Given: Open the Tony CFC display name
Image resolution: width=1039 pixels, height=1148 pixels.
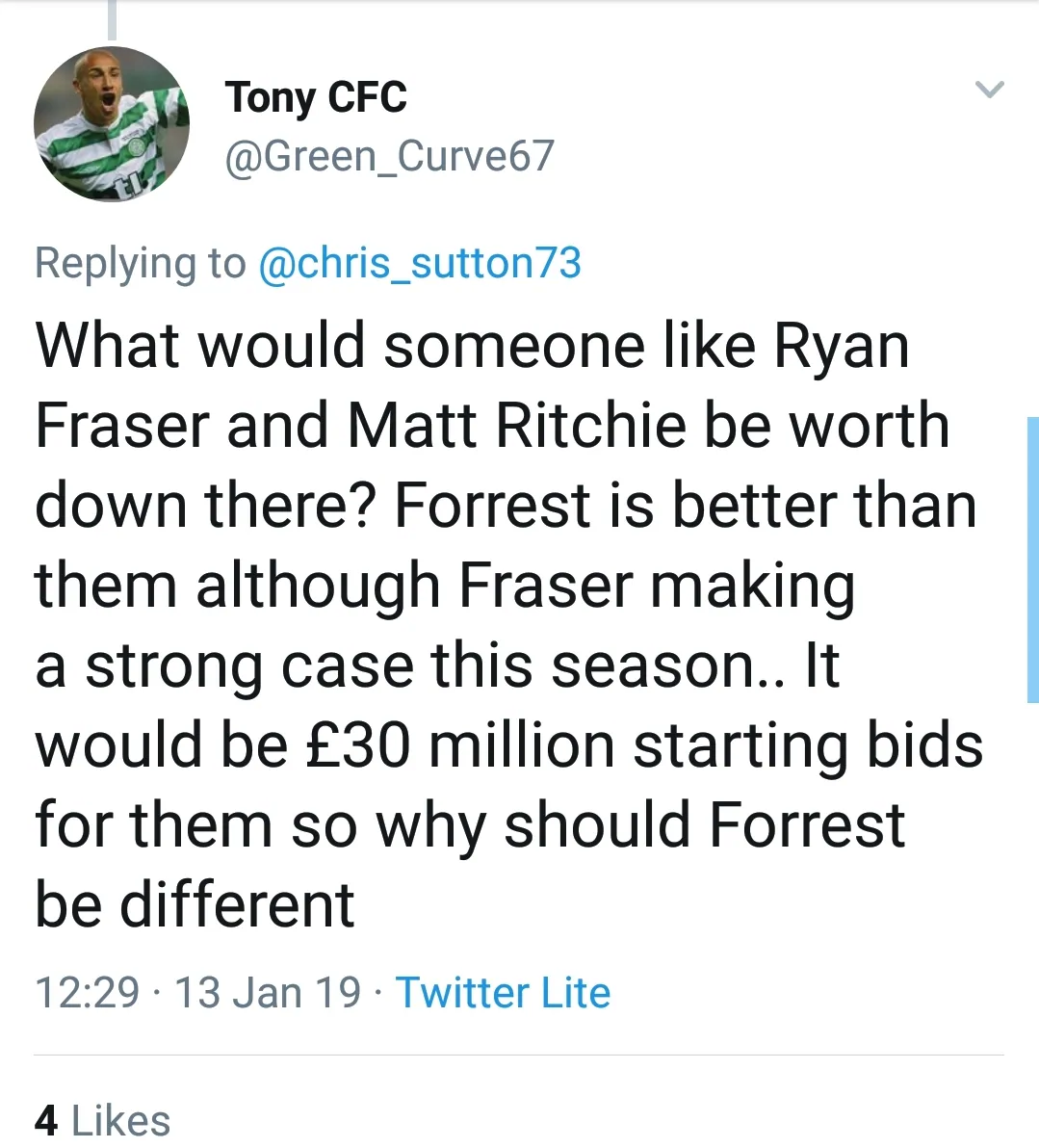Looking at the screenshot, I should point(316,97).
